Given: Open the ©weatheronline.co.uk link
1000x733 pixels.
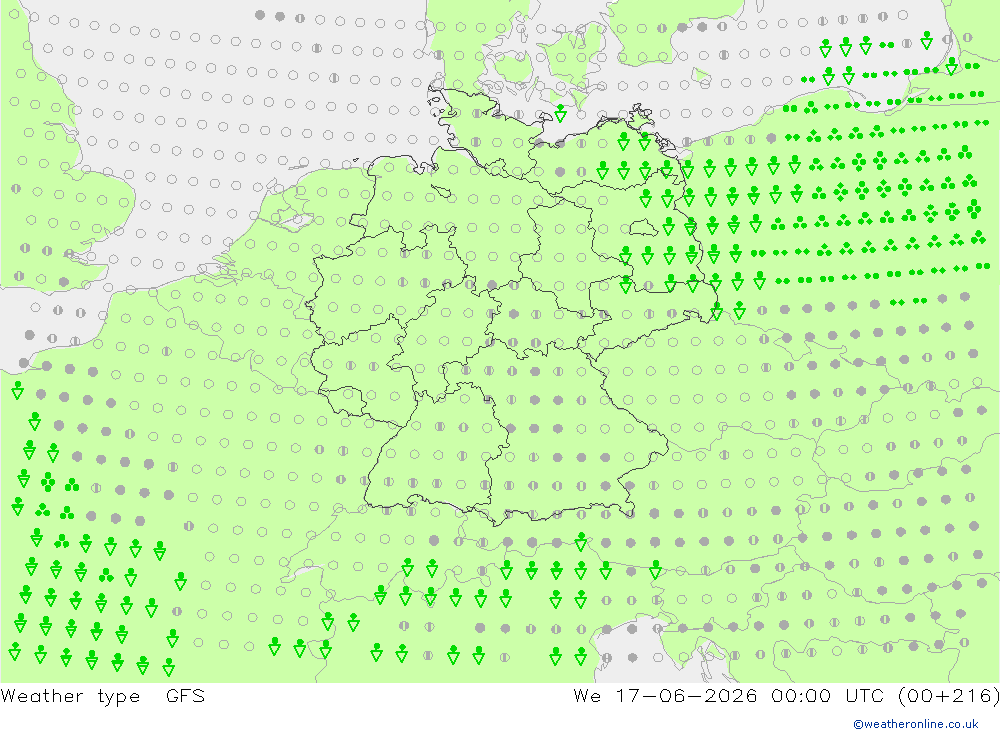Looking at the screenshot, I should [x=916, y=724].
